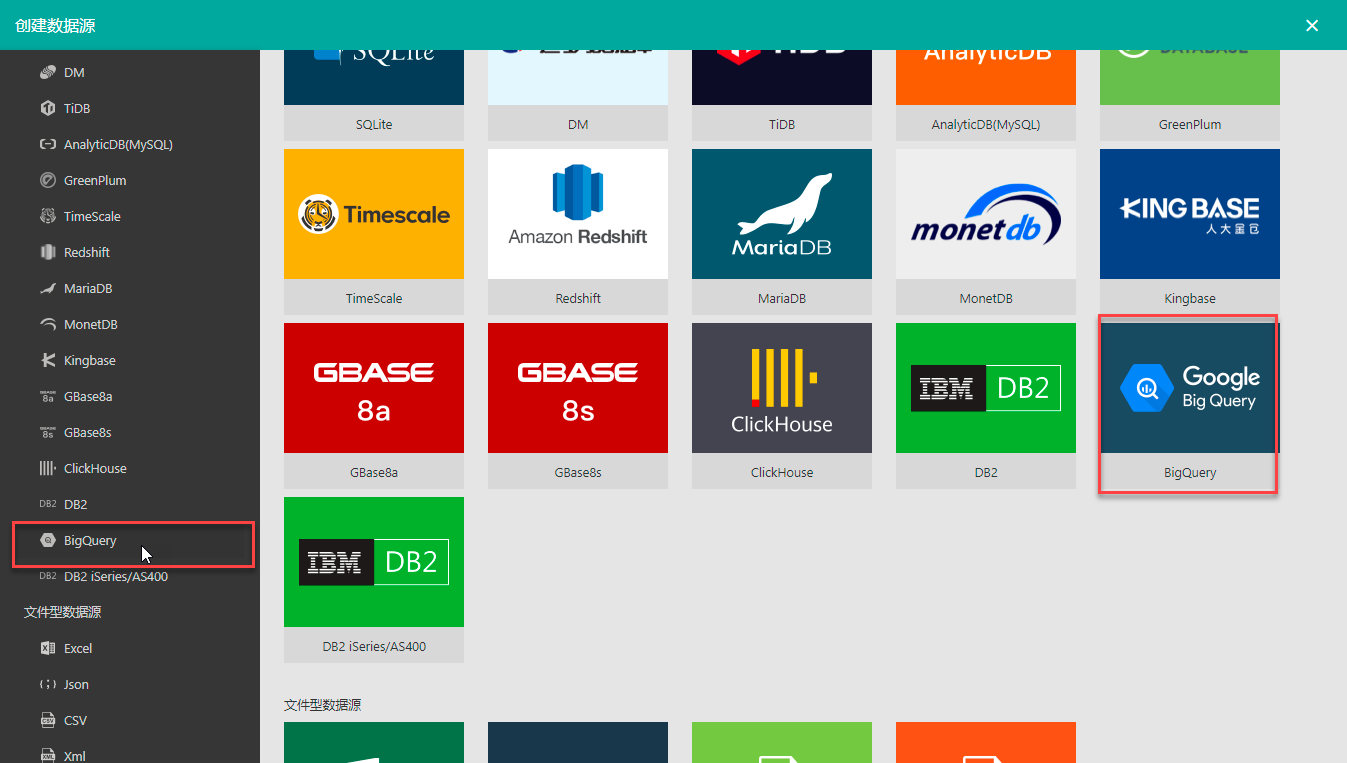Click Kingbase label in the sidebar
This screenshot has width=1347, height=763.
coord(90,361)
